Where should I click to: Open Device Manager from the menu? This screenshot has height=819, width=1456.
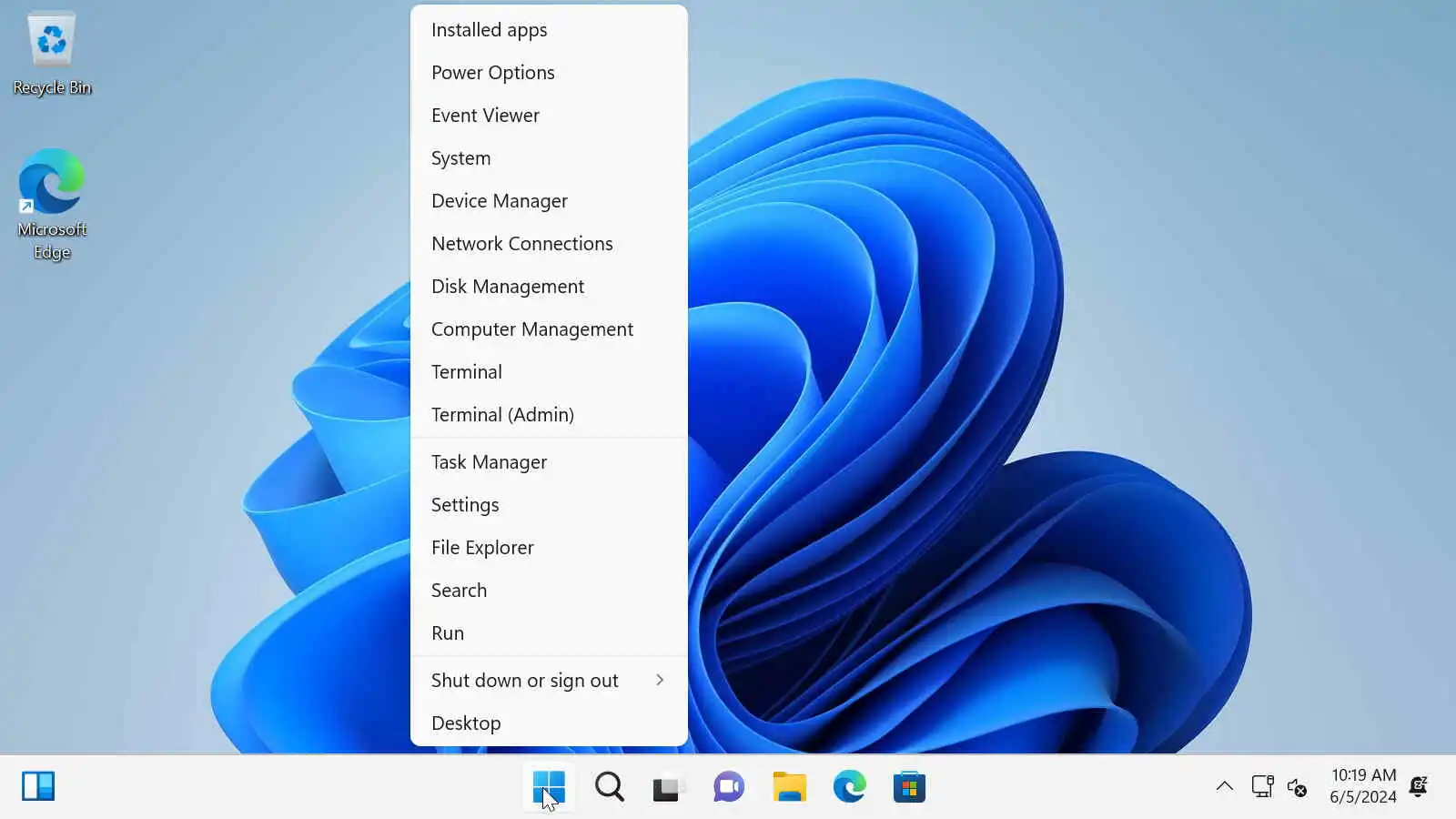coord(549,201)
